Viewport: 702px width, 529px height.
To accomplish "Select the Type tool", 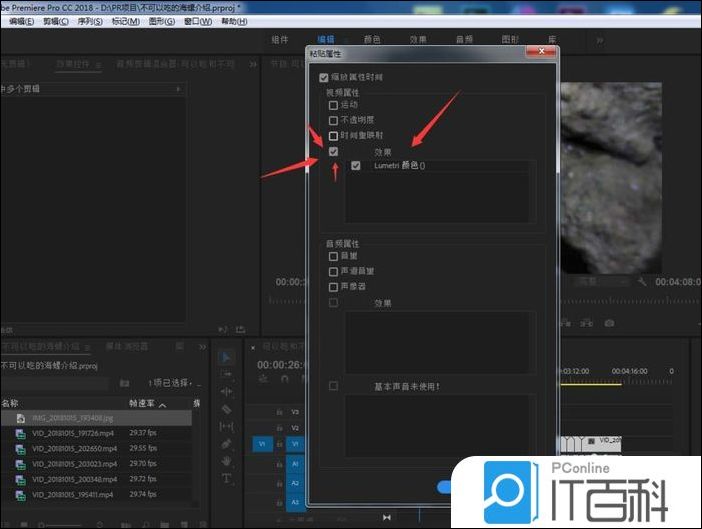I will click(226, 478).
